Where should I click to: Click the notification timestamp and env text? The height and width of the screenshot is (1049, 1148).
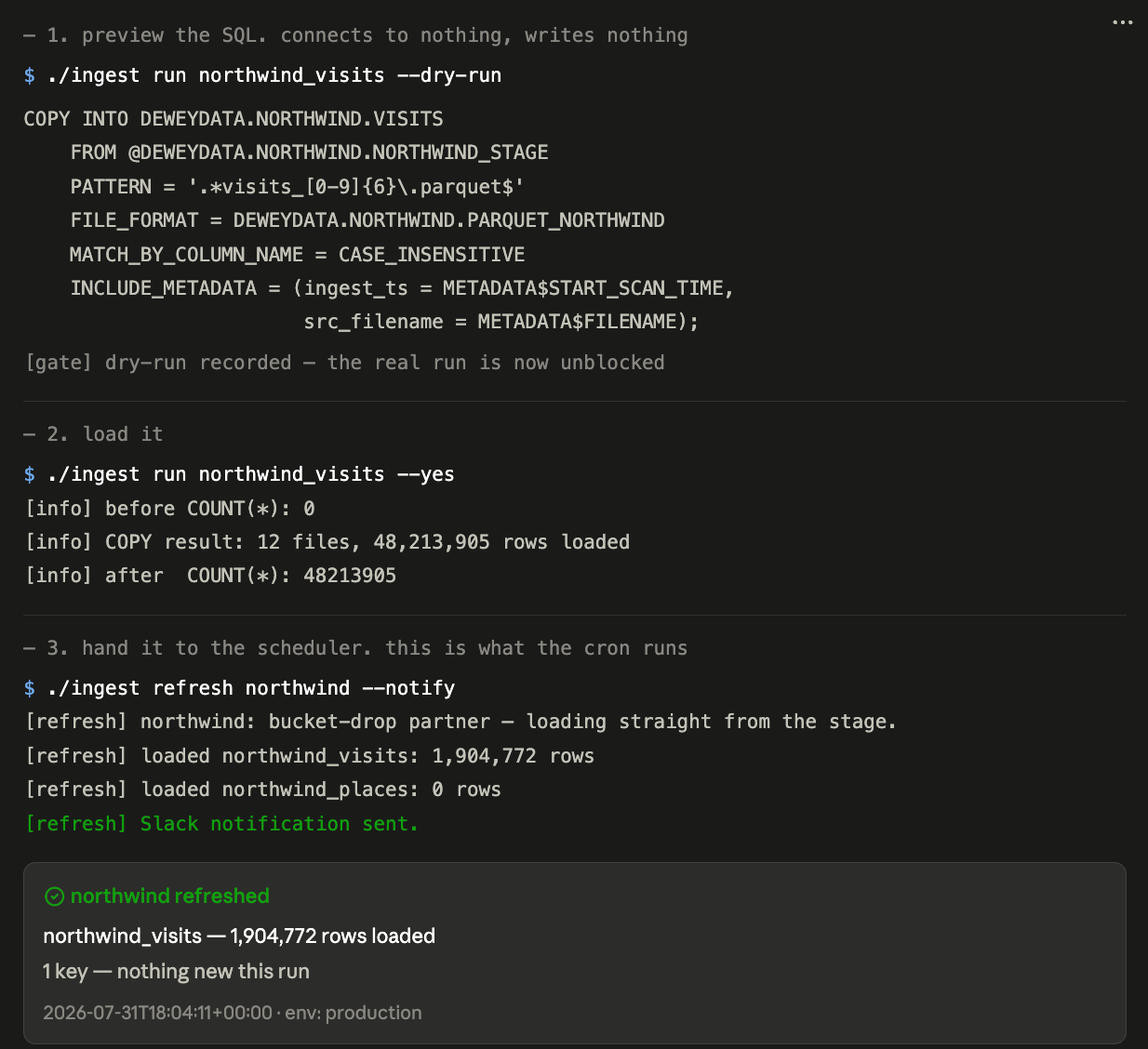pyautogui.click(x=233, y=1013)
